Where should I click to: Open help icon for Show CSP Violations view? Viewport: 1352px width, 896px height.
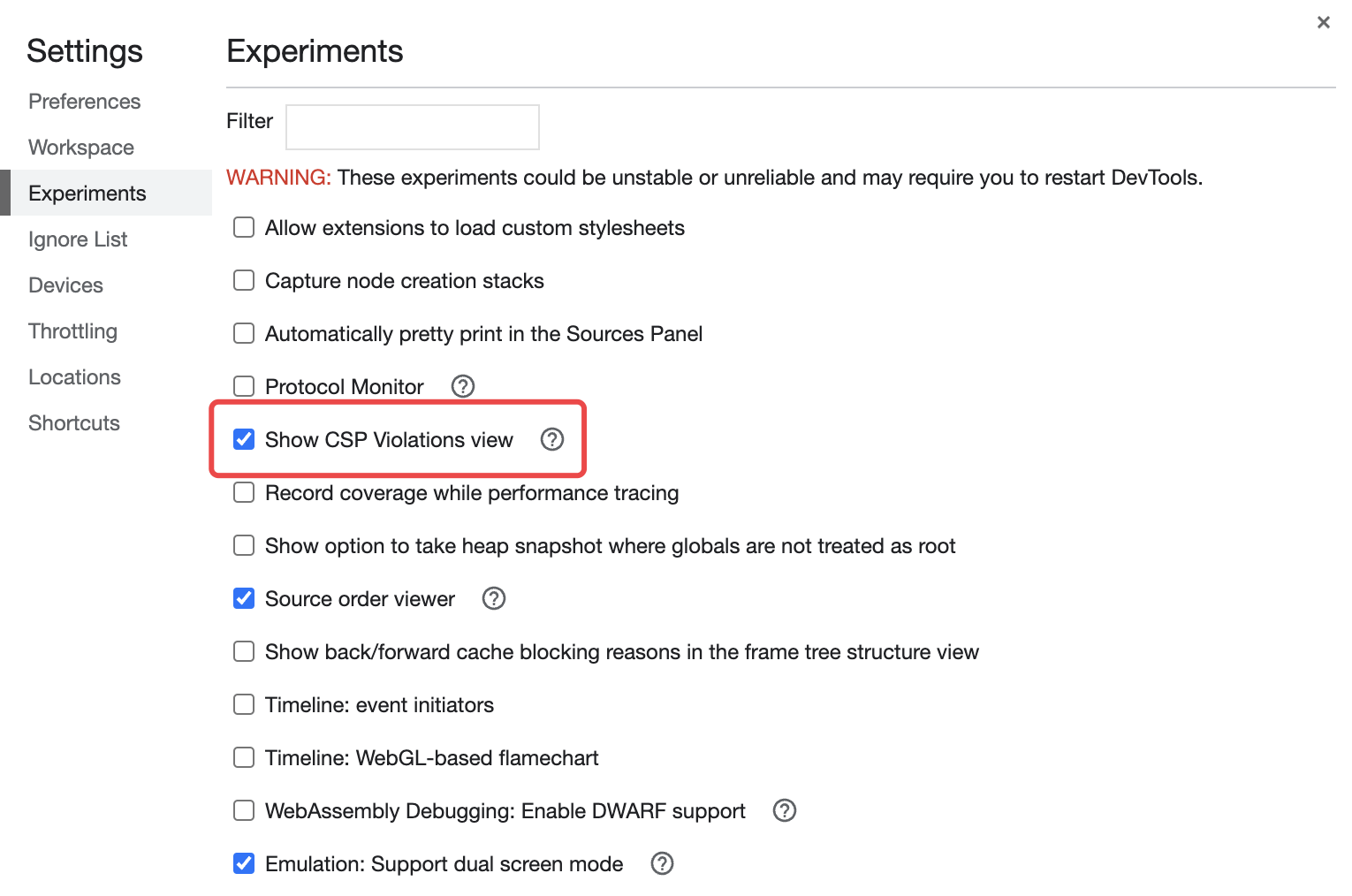tap(552, 439)
